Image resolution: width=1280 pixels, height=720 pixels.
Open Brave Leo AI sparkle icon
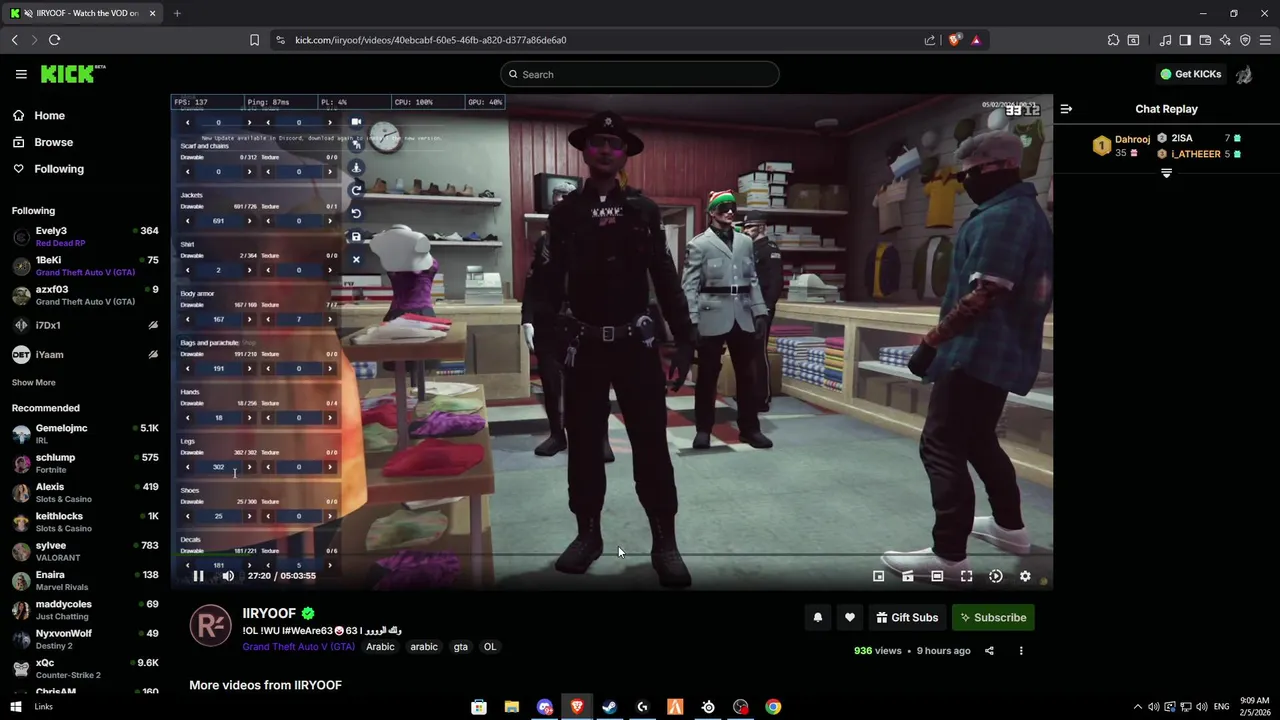[1225, 40]
